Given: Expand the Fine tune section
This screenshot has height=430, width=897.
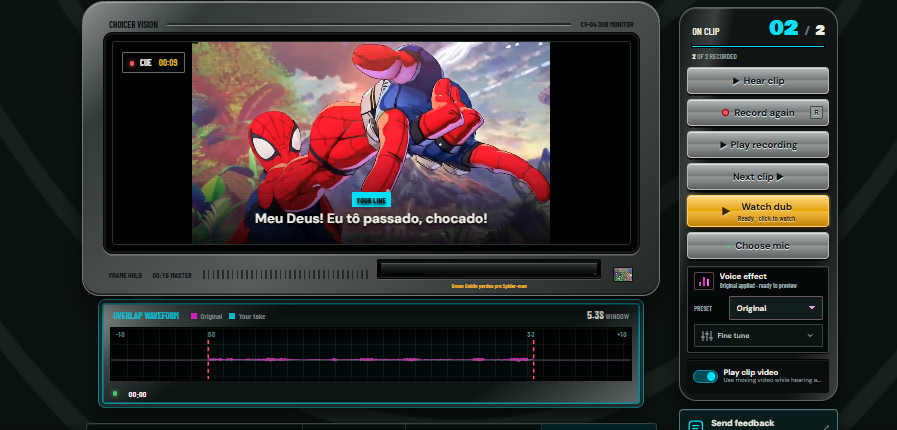Looking at the screenshot, I should (758, 336).
